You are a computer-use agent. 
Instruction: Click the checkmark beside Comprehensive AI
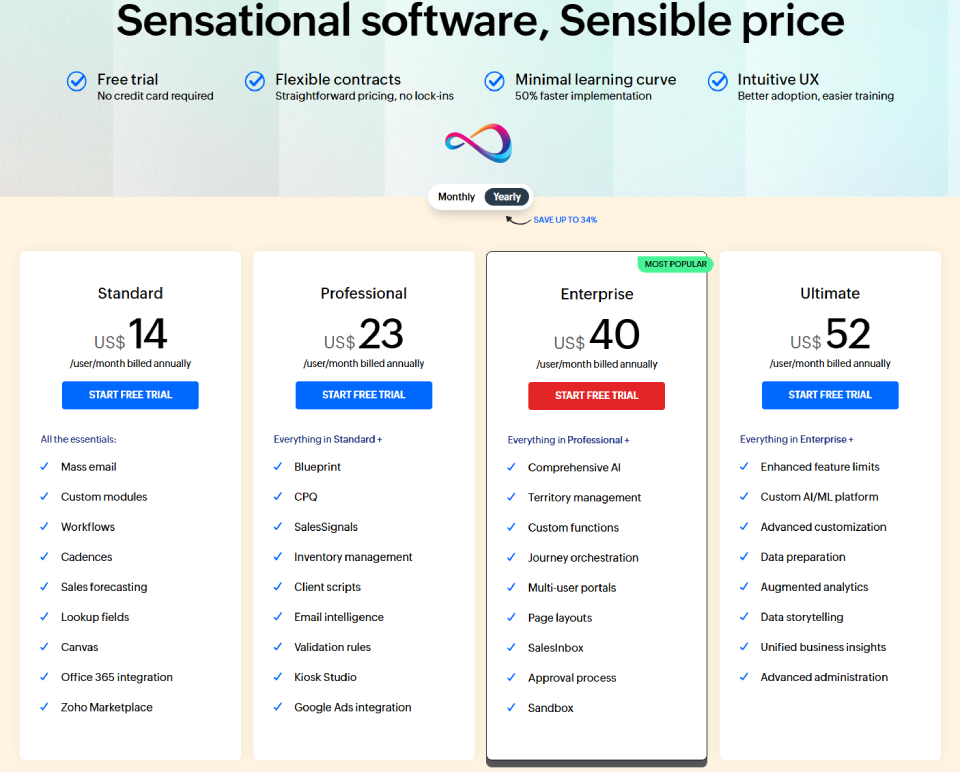[x=512, y=468]
